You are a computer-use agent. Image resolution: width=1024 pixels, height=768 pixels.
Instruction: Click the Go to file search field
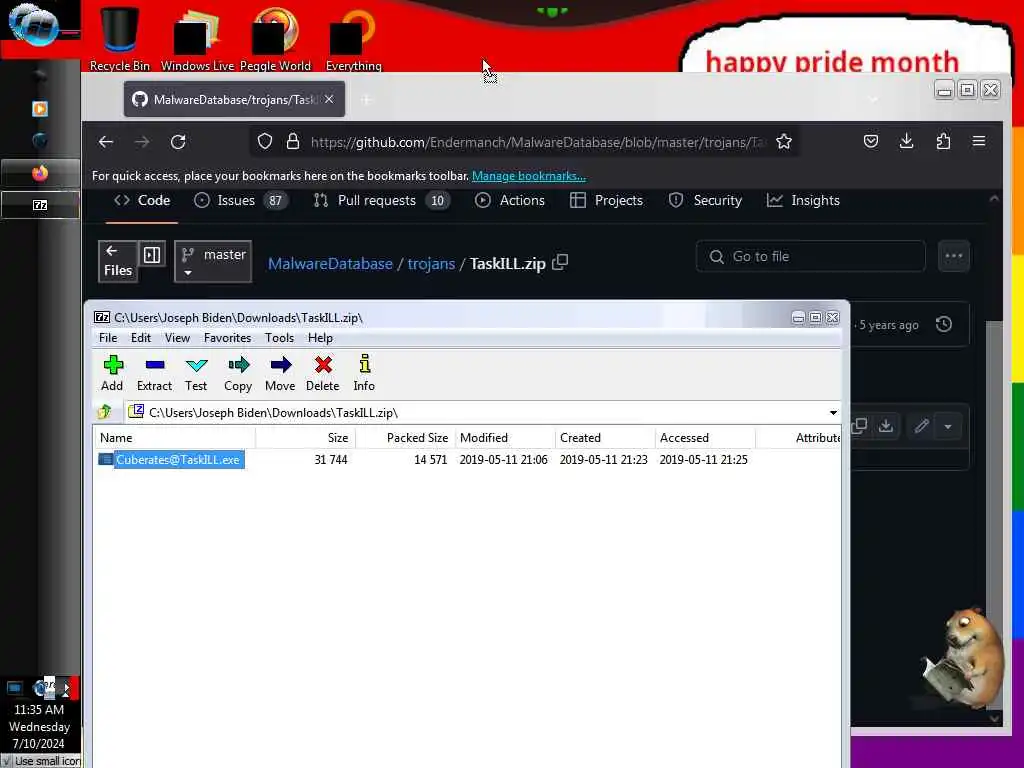(x=810, y=257)
